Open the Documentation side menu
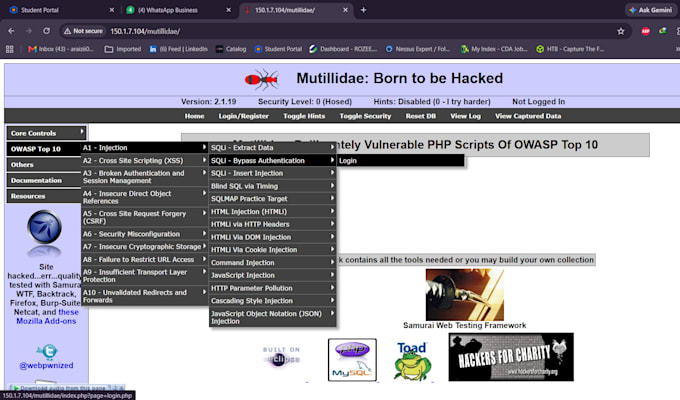 (44, 180)
